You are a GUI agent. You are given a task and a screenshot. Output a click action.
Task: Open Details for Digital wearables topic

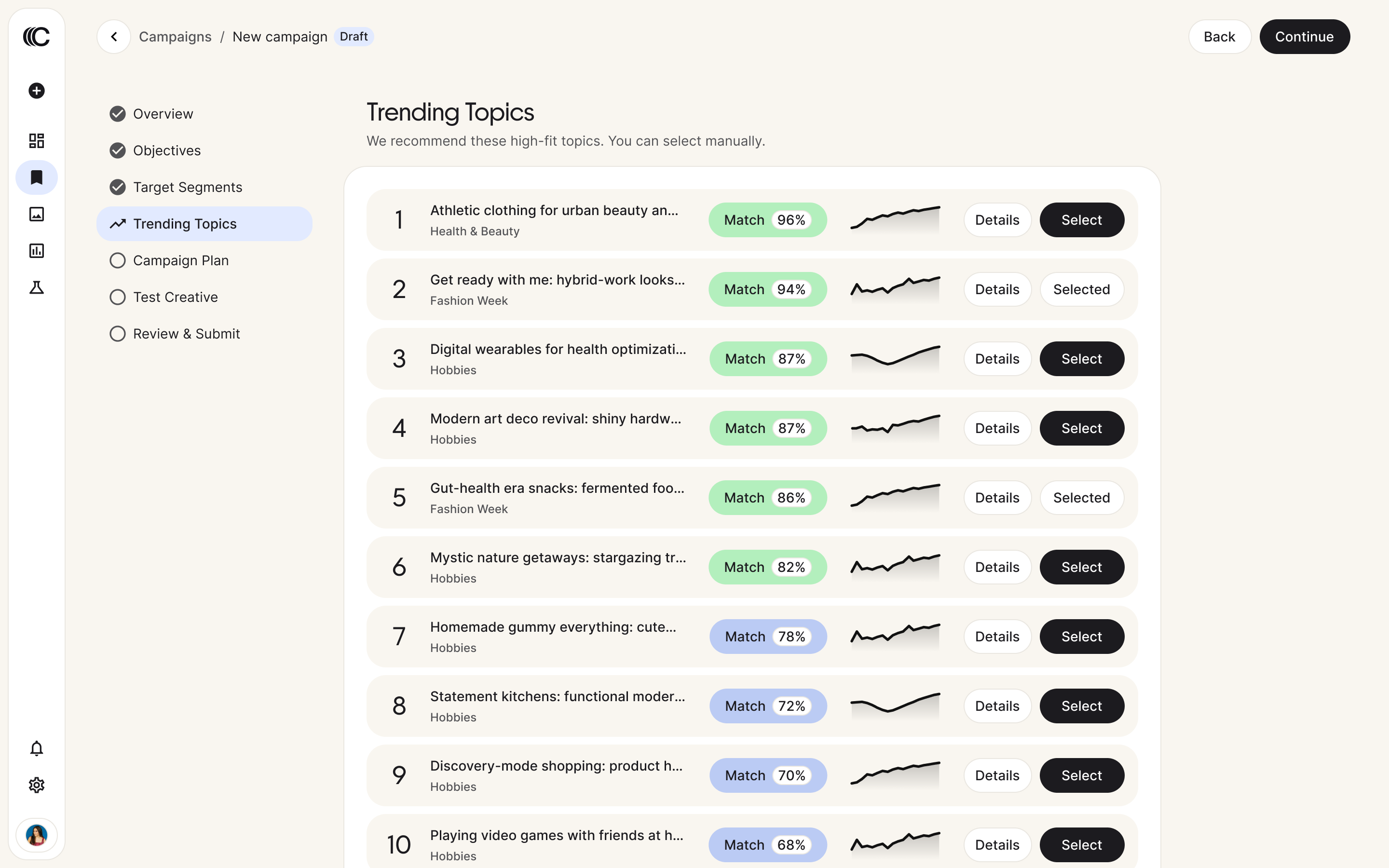pos(997,359)
